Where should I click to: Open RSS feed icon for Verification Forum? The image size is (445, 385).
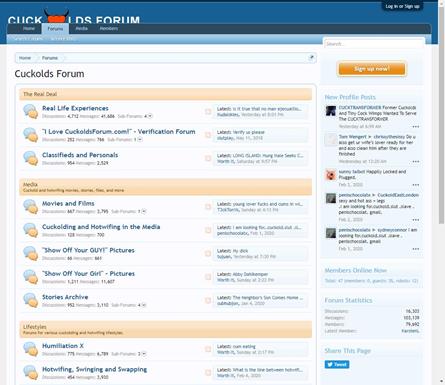click(208, 135)
